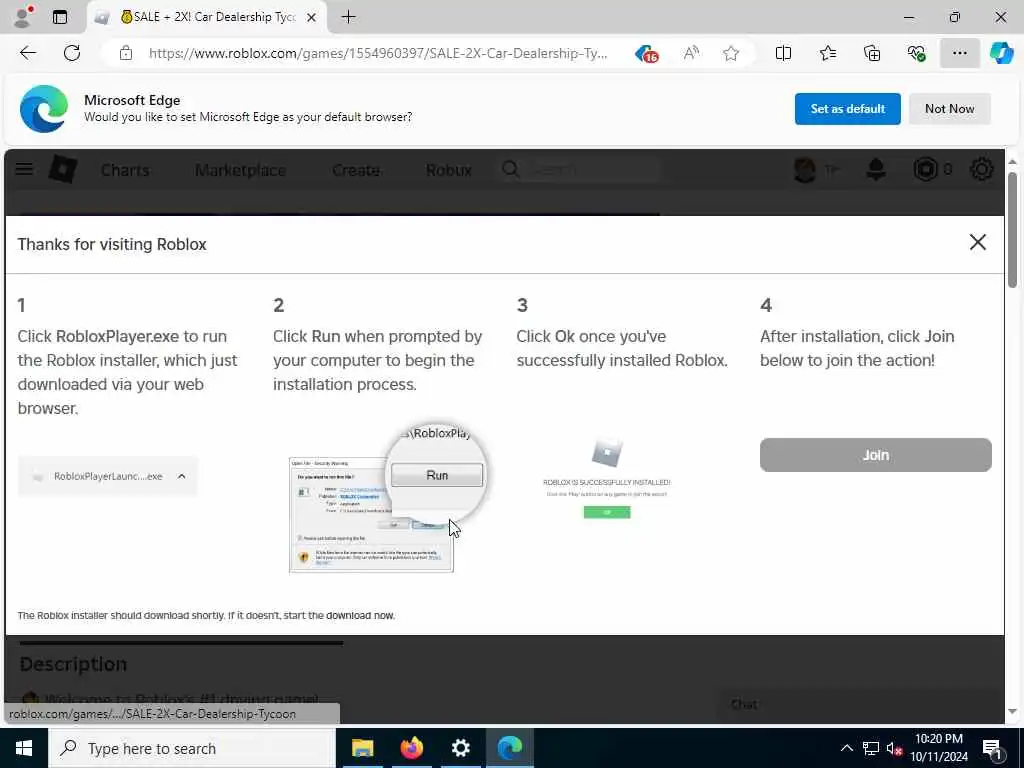1024x768 pixels.
Task: Open the Marketplace page
Action: 240,170
